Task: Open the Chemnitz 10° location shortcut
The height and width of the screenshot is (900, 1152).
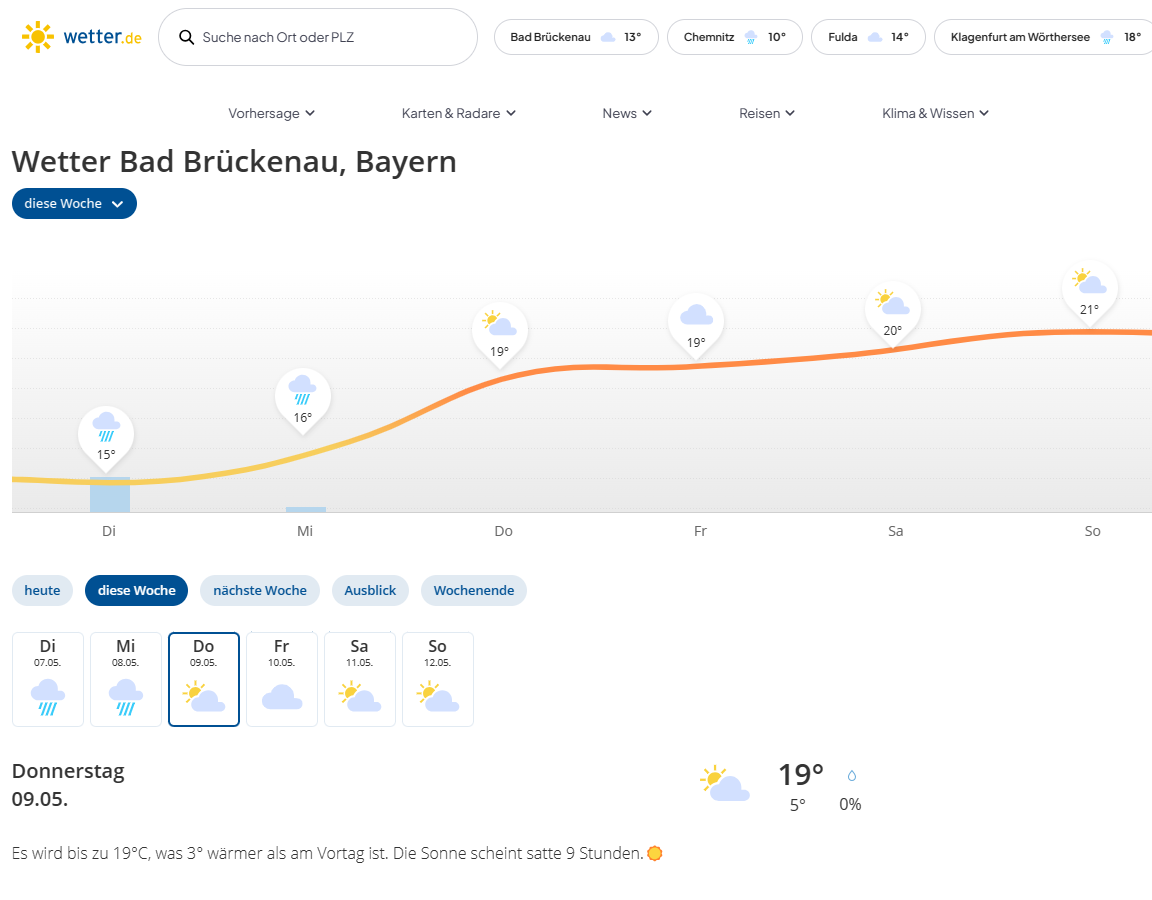Action: [x=735, y=37]
